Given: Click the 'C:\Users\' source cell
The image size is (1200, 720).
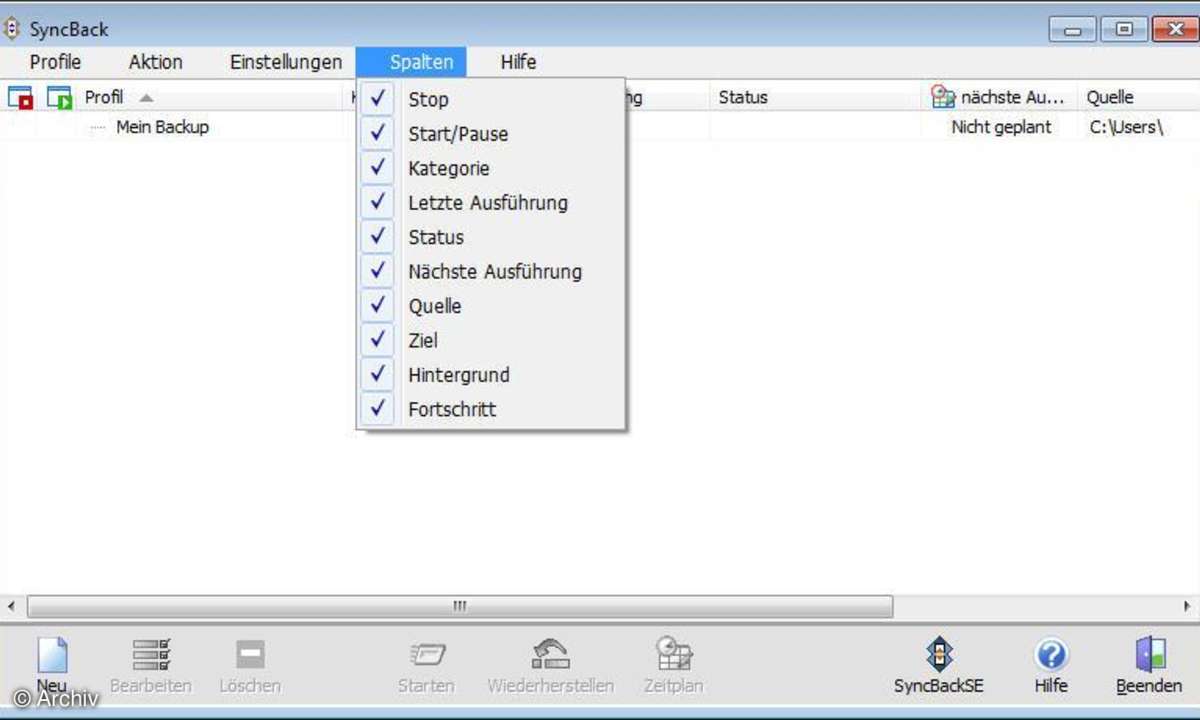Looking at the screenshot, I should click(1127, 127).
